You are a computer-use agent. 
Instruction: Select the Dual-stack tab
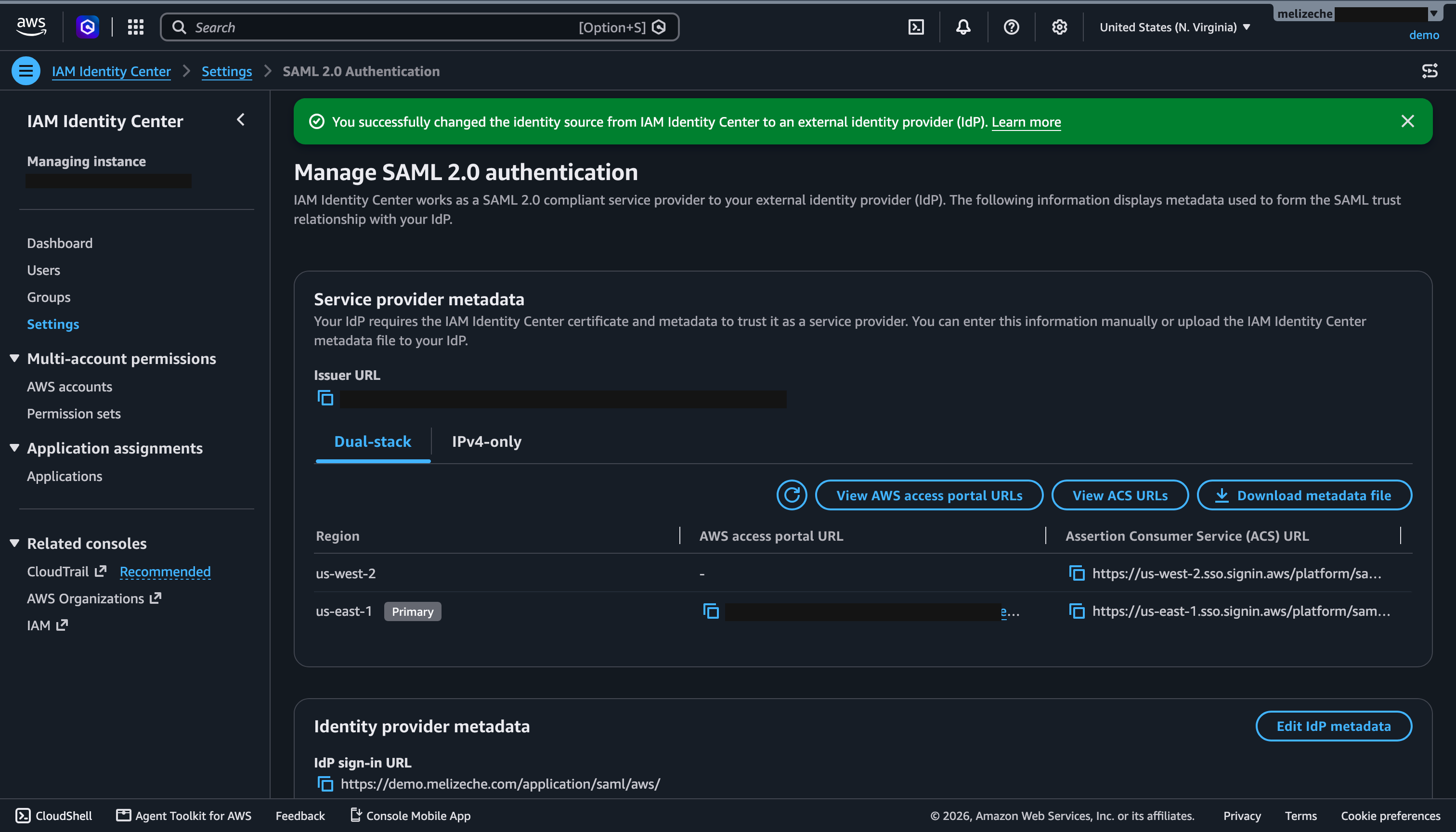[x=373, y=442]
